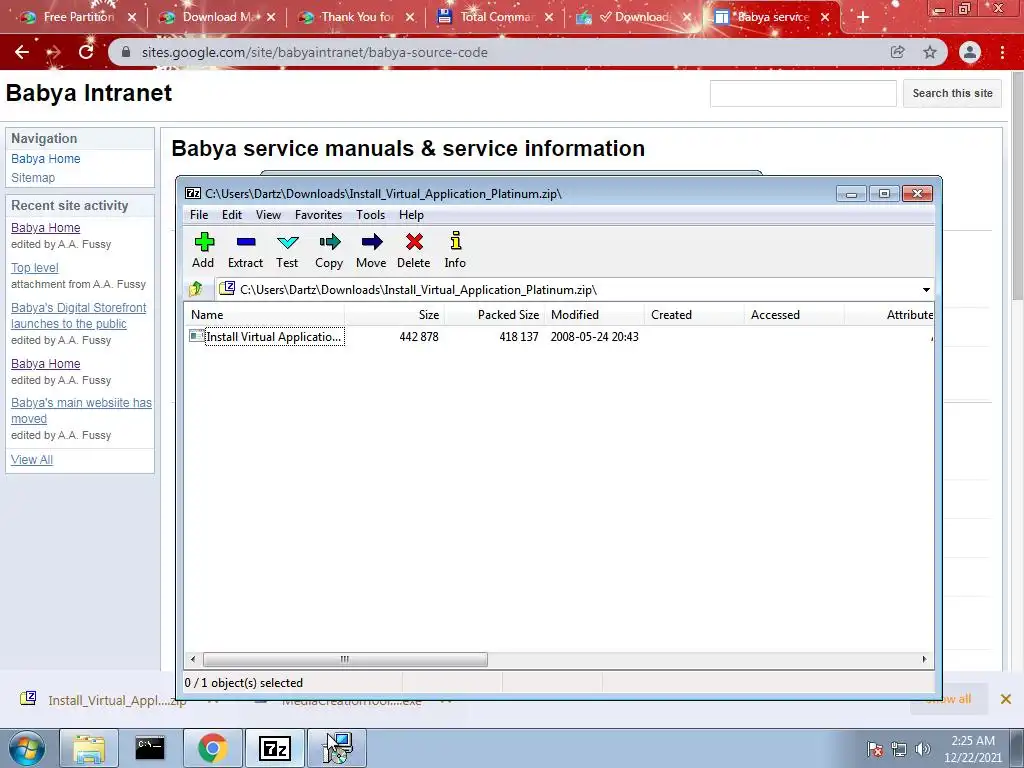Open the Install_Virtual_Appl zip download item
The height and width of the screenshot is (768, 1024).
point(103,700)
